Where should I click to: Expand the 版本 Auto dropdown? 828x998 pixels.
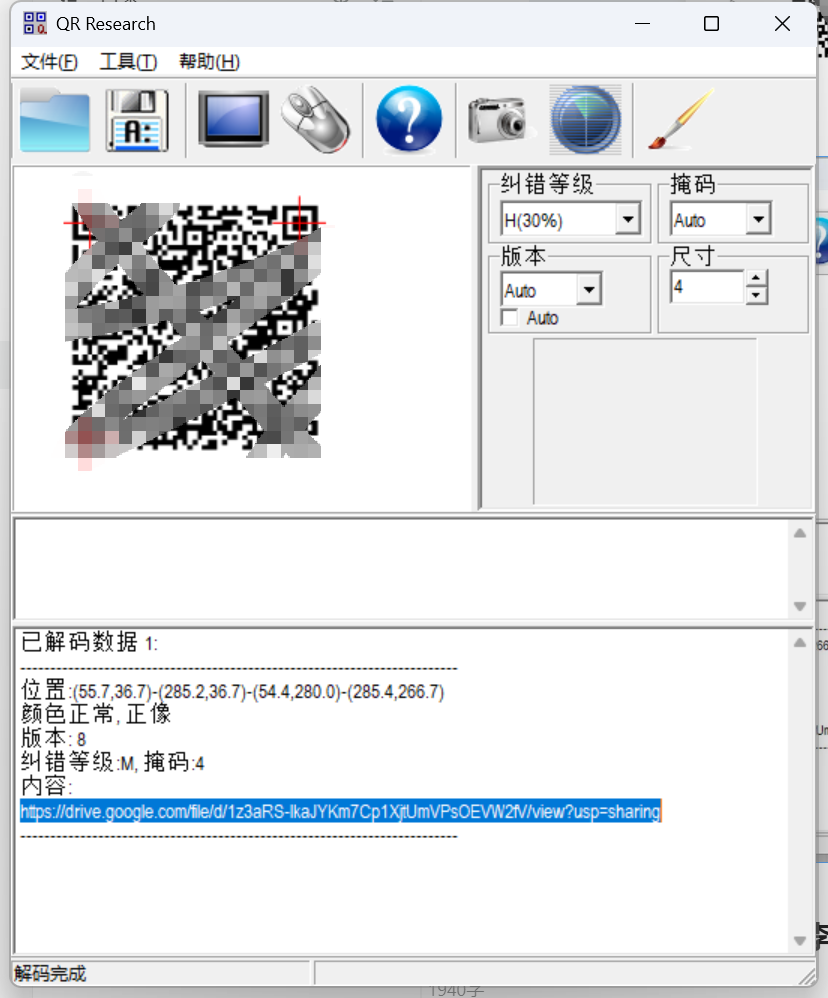click(x=589, y=290)
